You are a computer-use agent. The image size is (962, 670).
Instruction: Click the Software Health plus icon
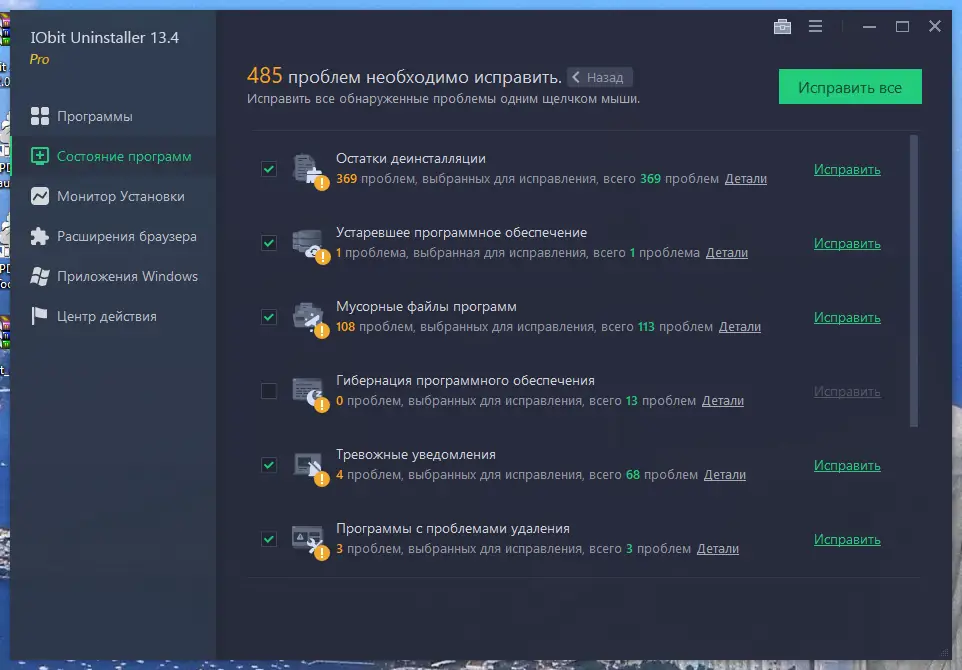coord(40,156)
